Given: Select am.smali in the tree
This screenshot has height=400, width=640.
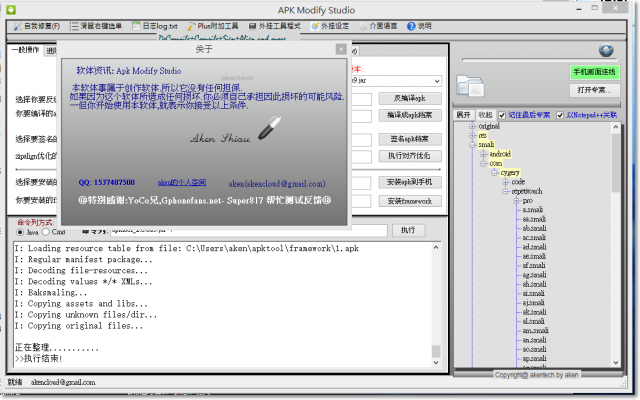Looking at the screenshot, I should pos(536,331).
